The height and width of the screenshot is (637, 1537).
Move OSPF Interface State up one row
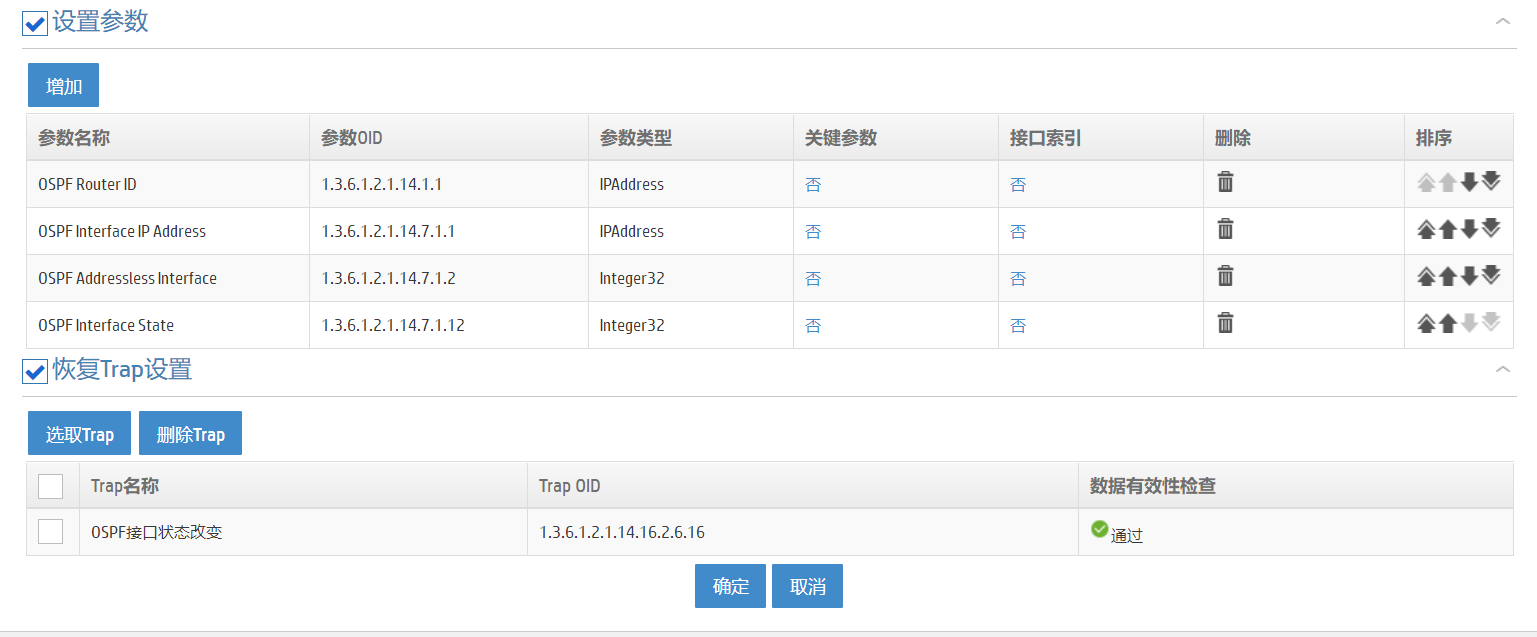coord(1447,323)
